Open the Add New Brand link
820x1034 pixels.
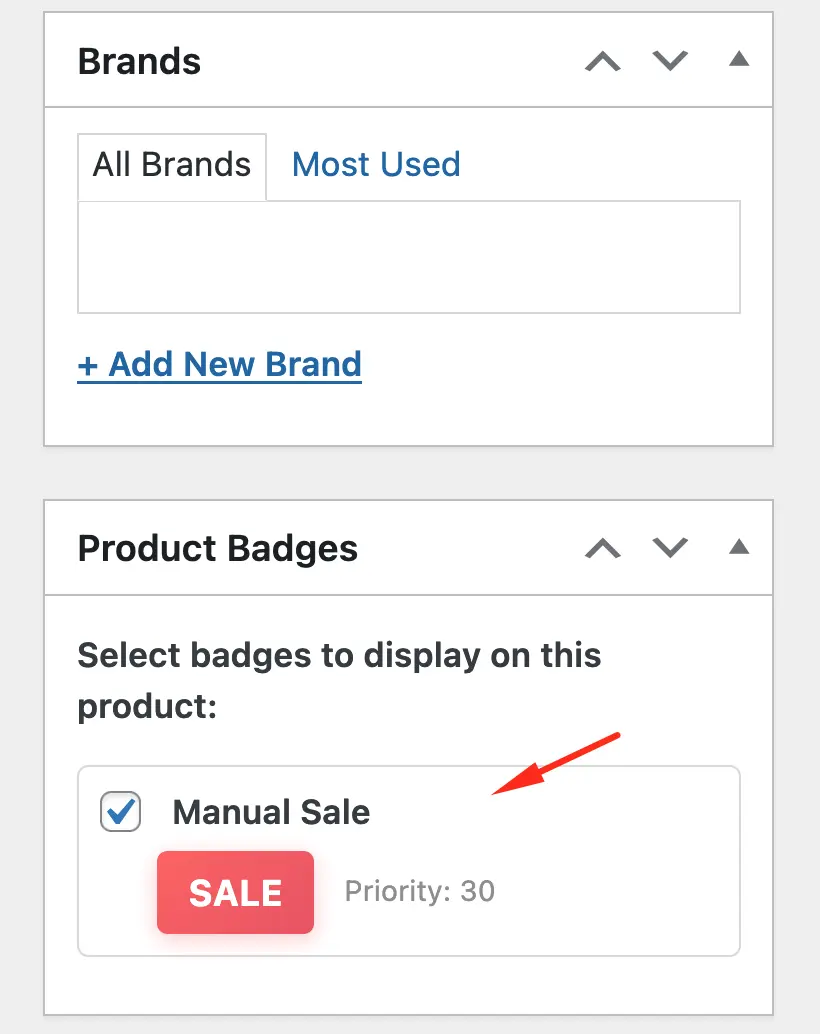219,363
